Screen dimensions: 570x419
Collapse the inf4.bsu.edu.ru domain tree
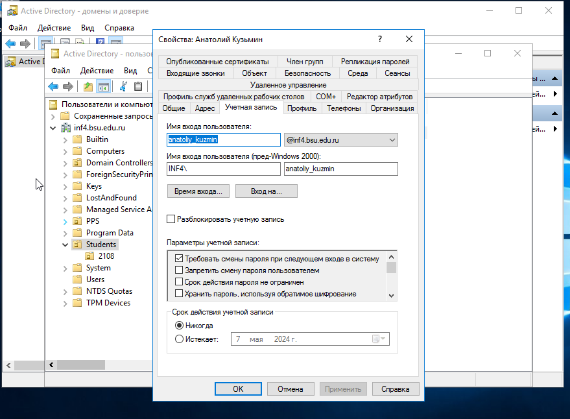[53, 128]
